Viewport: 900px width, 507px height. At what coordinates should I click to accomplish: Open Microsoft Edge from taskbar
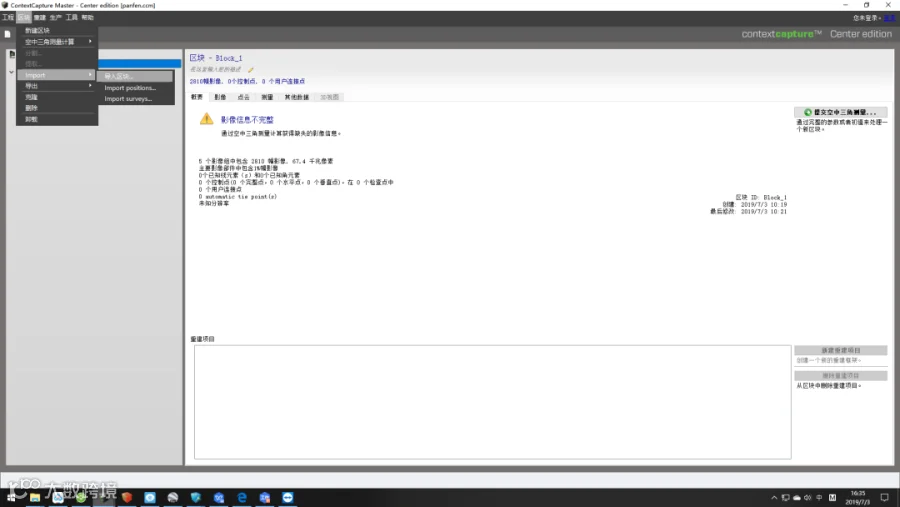(242, 497)
